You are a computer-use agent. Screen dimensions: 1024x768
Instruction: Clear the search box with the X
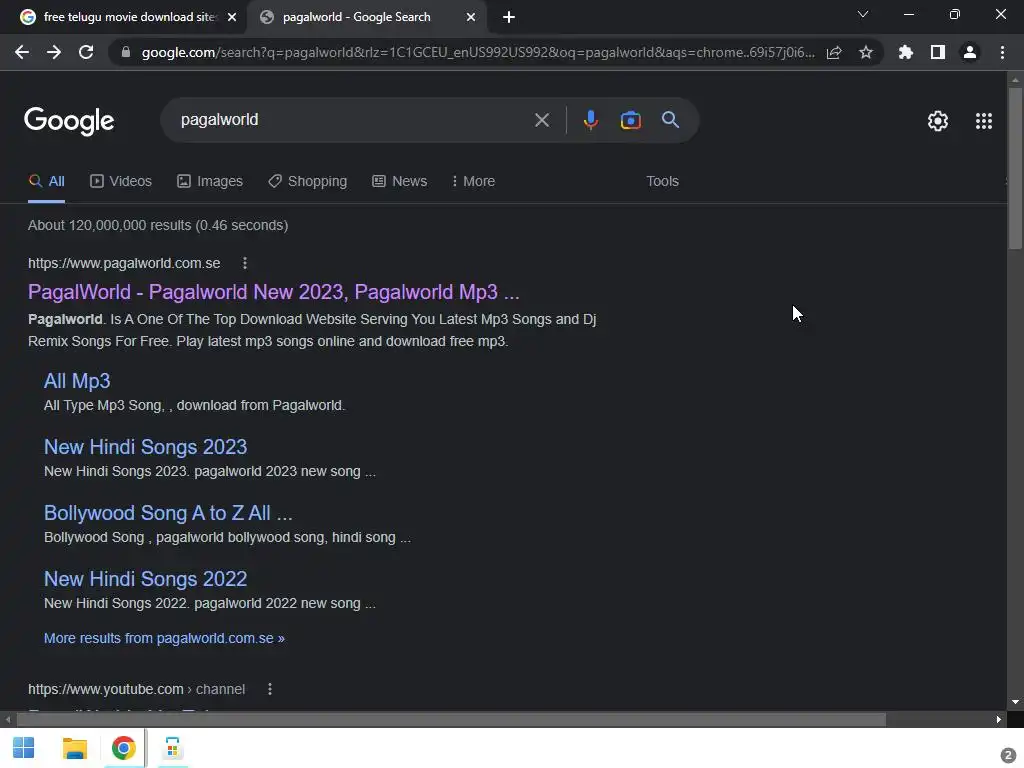click(542, 120)
